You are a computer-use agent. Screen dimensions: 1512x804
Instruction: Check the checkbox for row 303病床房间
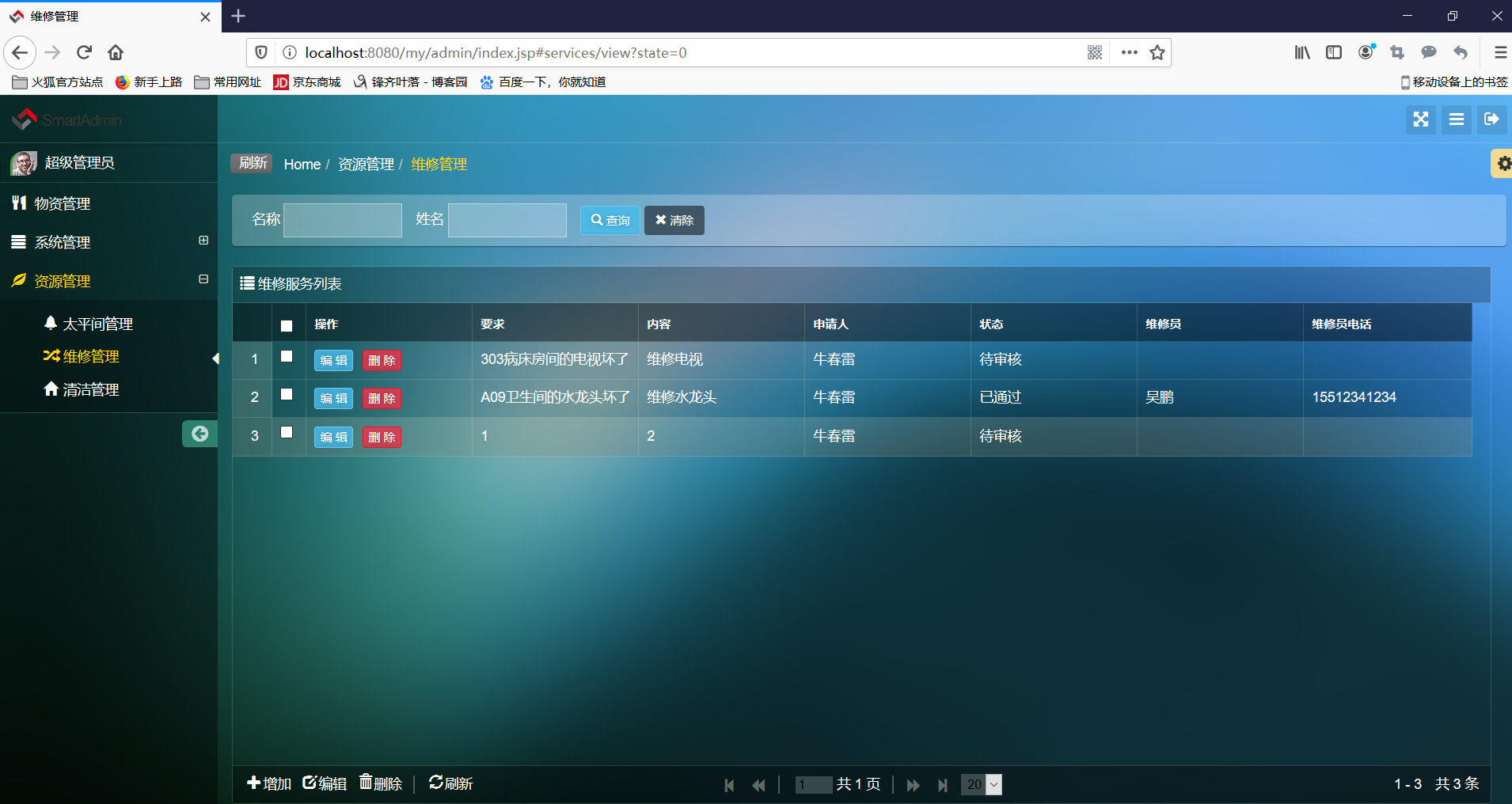pyautogui.click(x=287, y=357)
